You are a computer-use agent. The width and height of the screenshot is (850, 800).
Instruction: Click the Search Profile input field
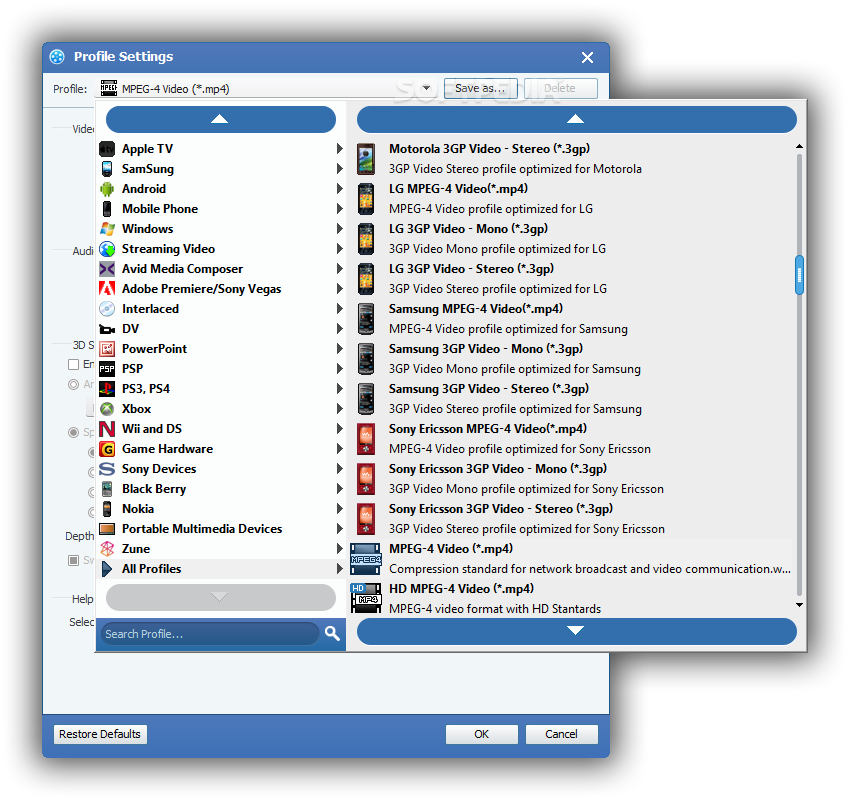coord(210,634)
